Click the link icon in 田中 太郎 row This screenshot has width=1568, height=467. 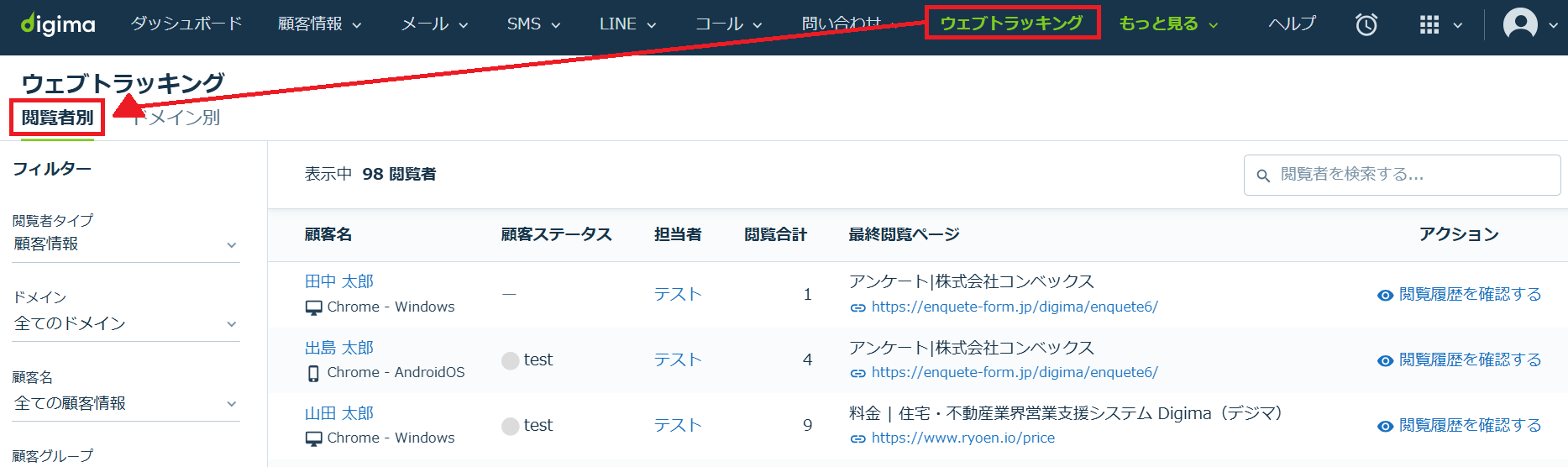(x=857, y=308)
